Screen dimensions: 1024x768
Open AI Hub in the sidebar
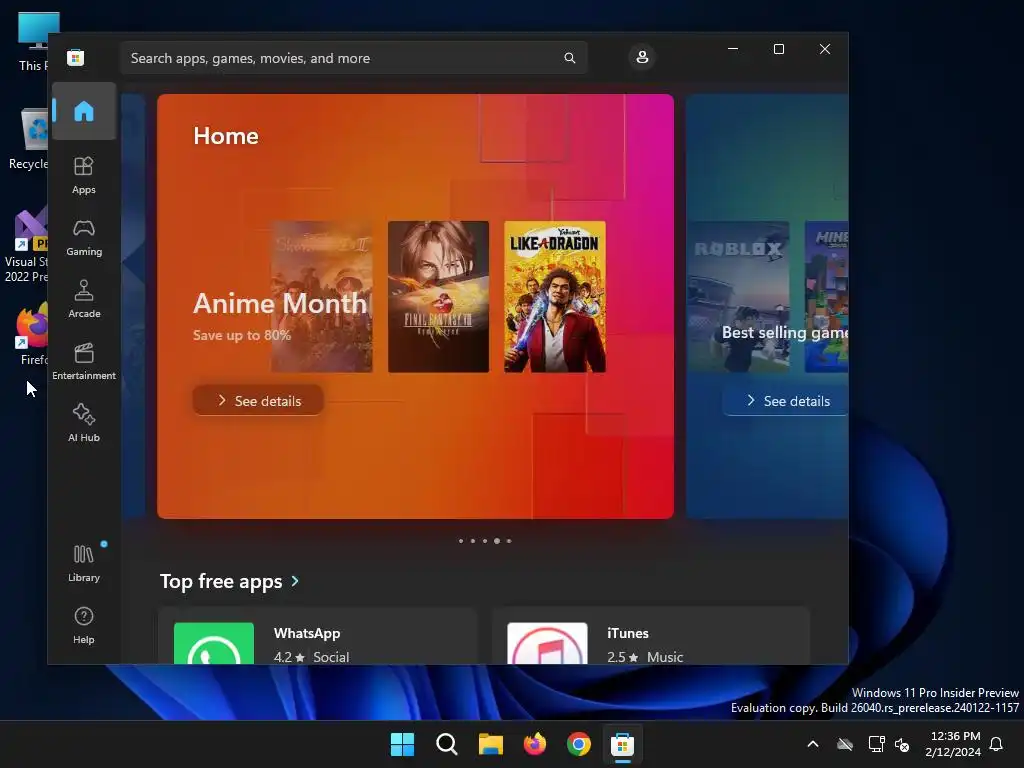click(84, 423)
